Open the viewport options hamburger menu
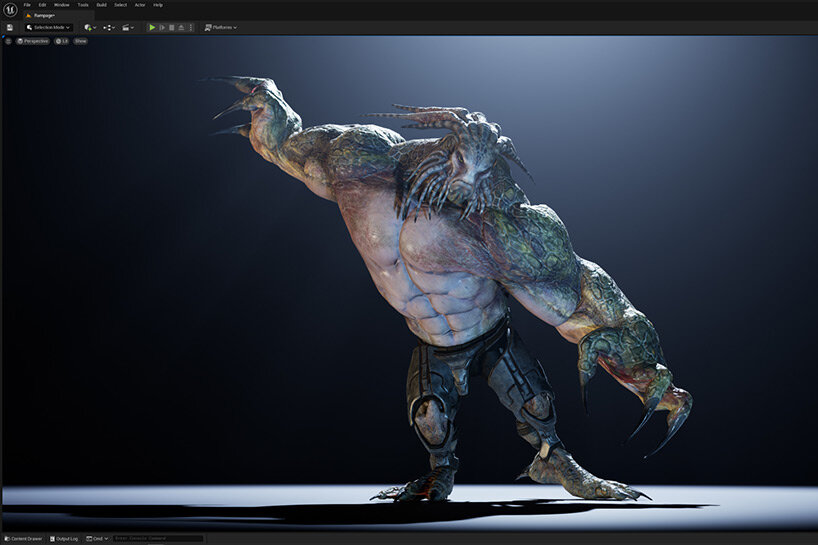Image resolution: width=818 pixels, height=545 pixels. (x=8, y=41)
